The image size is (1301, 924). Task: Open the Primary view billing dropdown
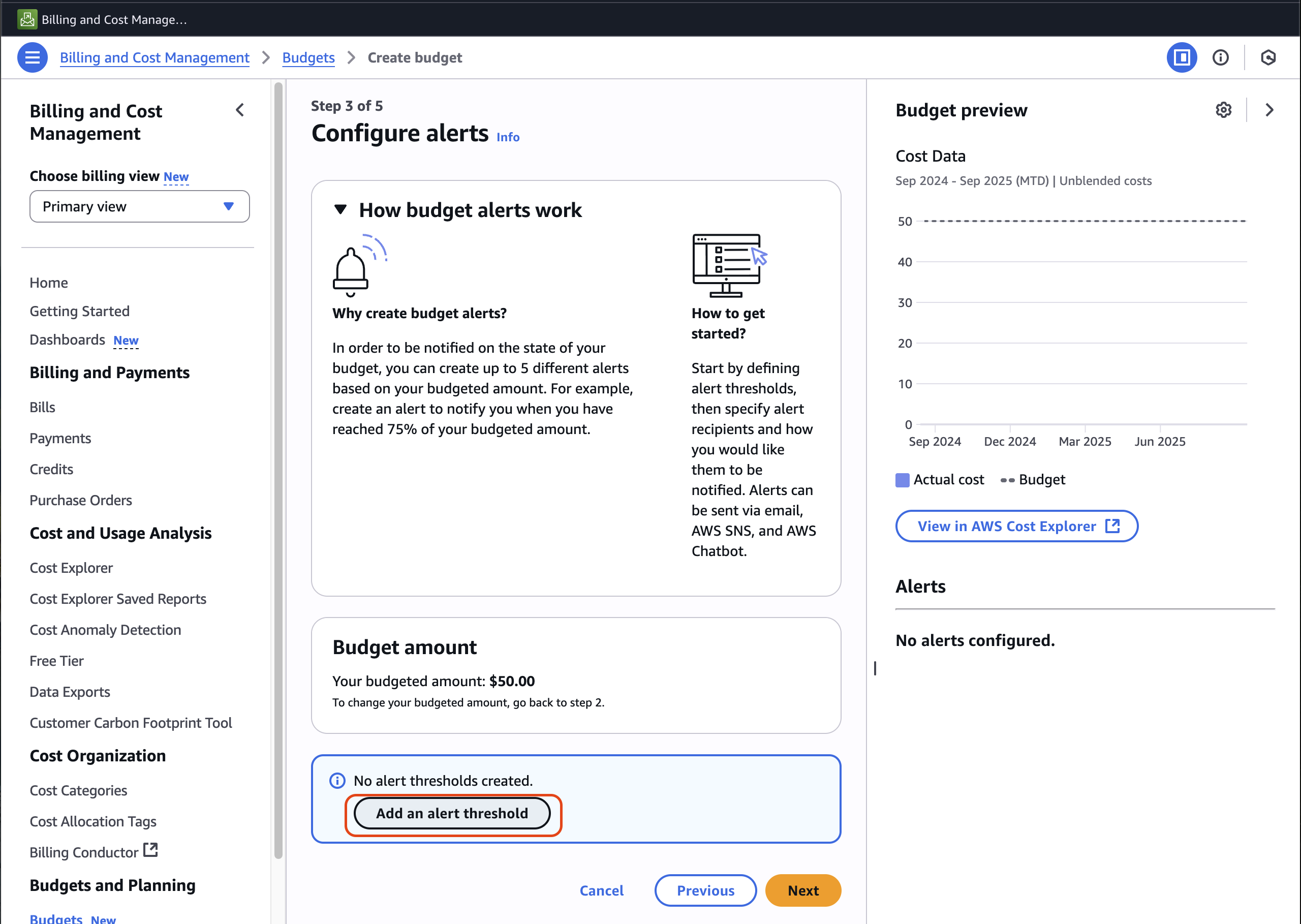[x=139, y=206]
